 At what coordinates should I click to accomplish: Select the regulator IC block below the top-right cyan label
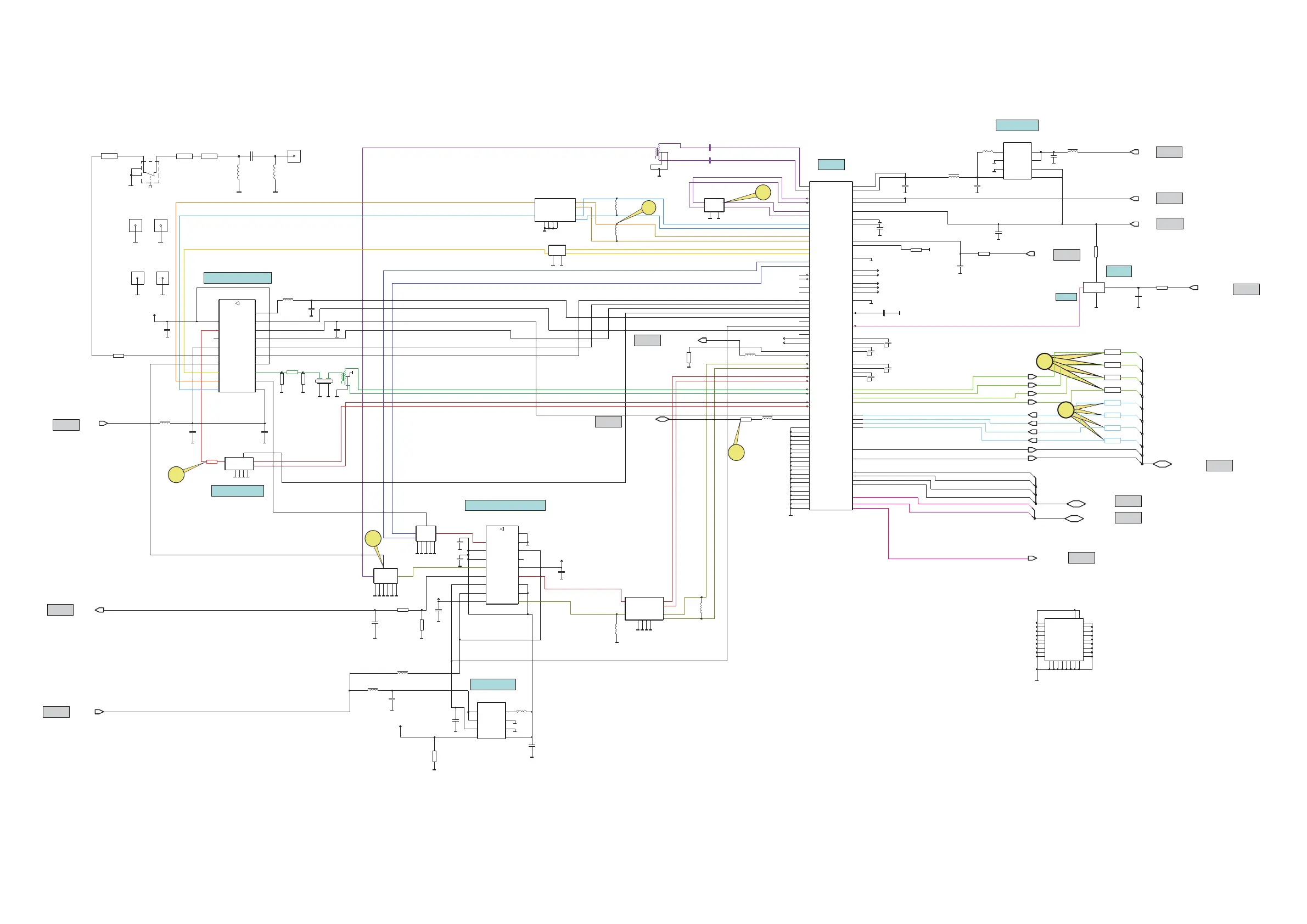tap(1017, 161)
